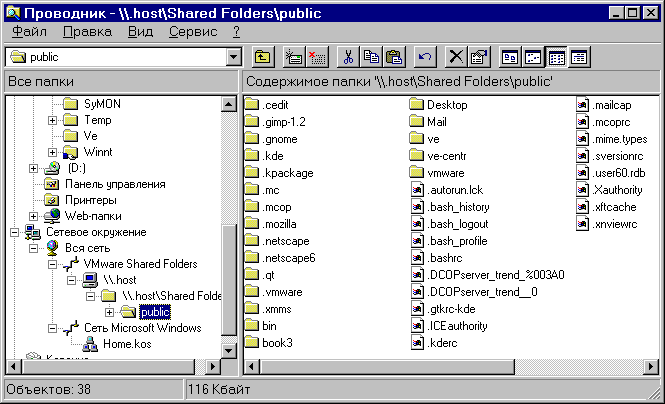
Task: Collapse the Сеть Microsoft Windows node
Action: pyautogui.click(x=52, y=328)
